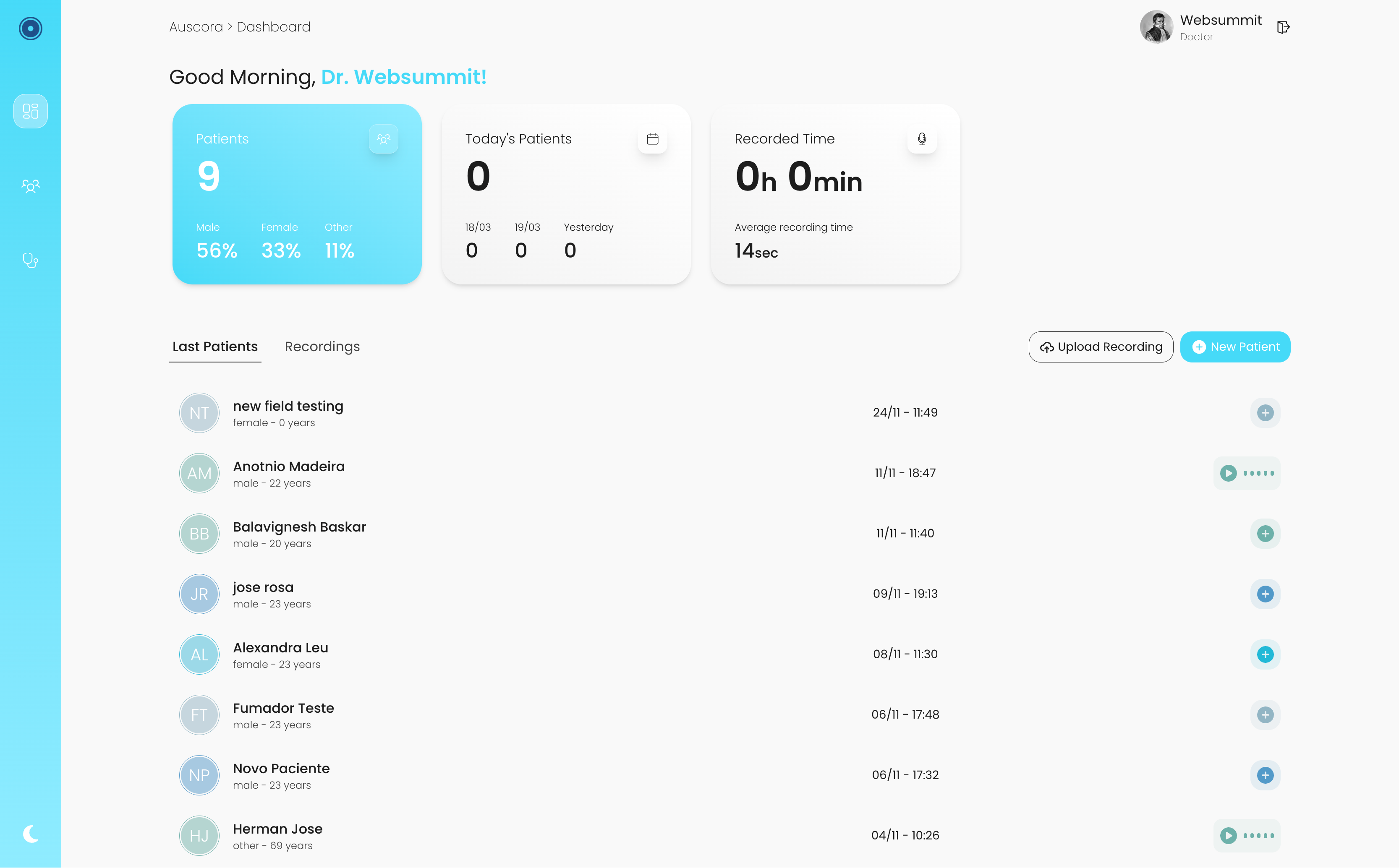Open the Websummit doctor profile avatar

click(x=1156, y=27)
